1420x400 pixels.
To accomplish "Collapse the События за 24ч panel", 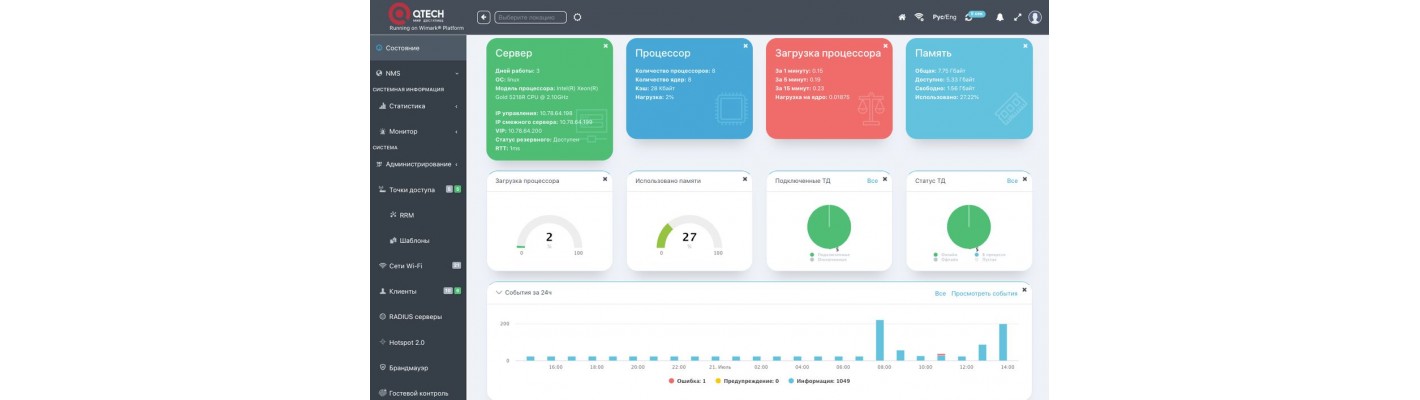I will tap(499, 293).
